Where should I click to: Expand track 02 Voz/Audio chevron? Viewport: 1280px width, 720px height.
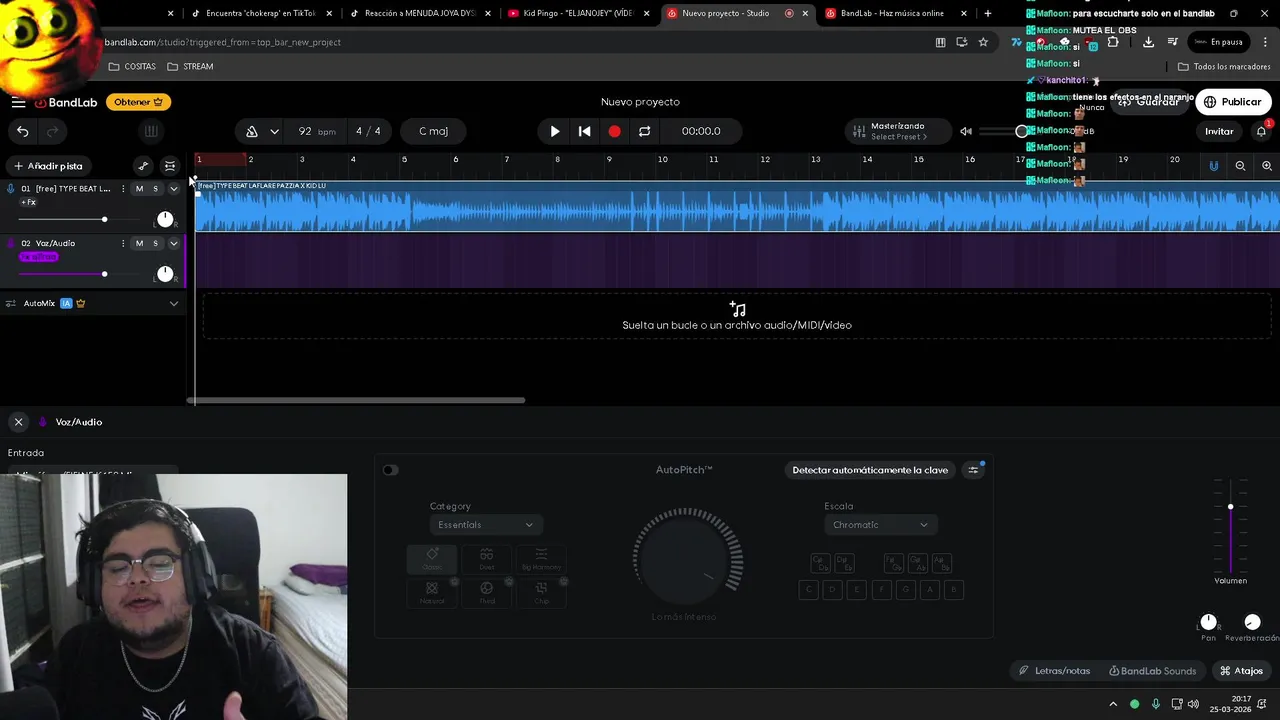tap(173, 243)
